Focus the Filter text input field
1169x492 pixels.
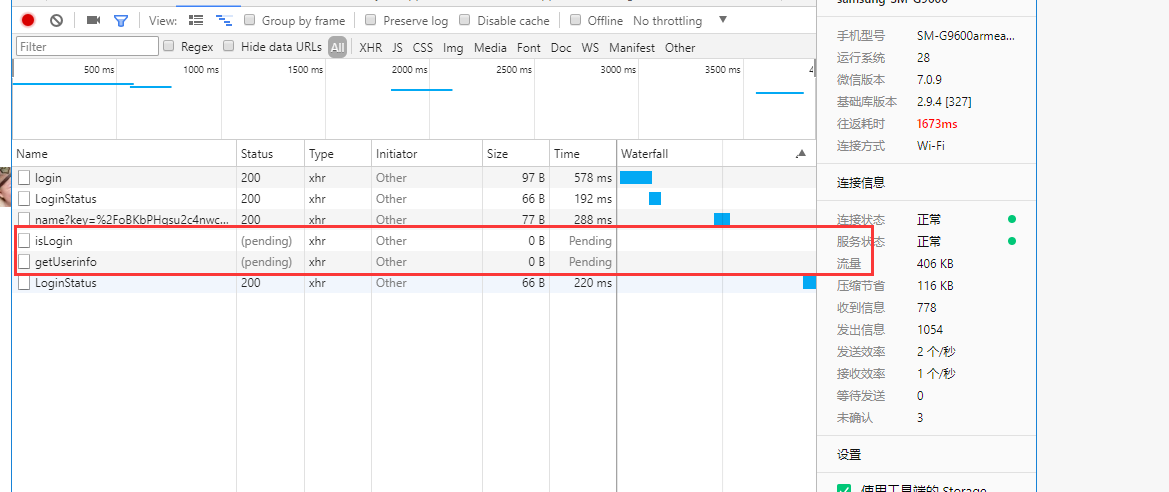click(87, 46)
